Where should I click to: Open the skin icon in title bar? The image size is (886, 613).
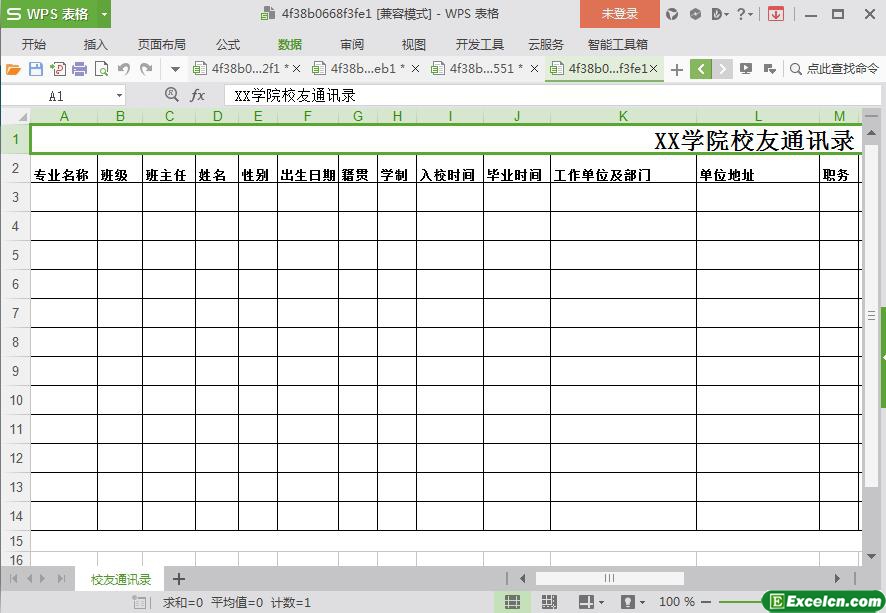tap(672, 14)
